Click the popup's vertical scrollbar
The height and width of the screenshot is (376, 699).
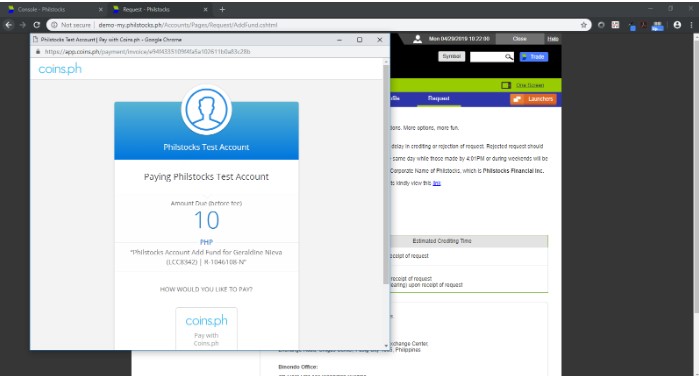point(386,174)
